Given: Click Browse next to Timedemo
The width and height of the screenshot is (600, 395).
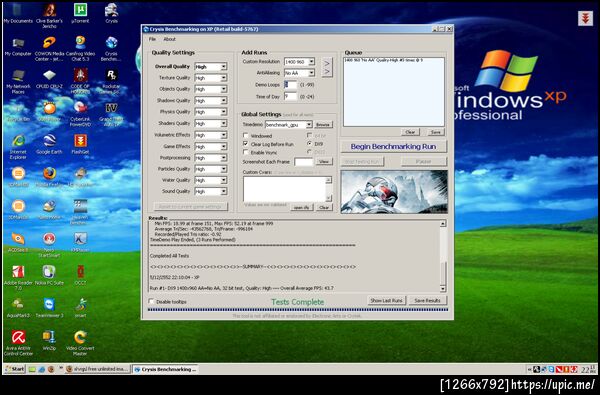Looking at the screenshot, I should pos(323,125).
